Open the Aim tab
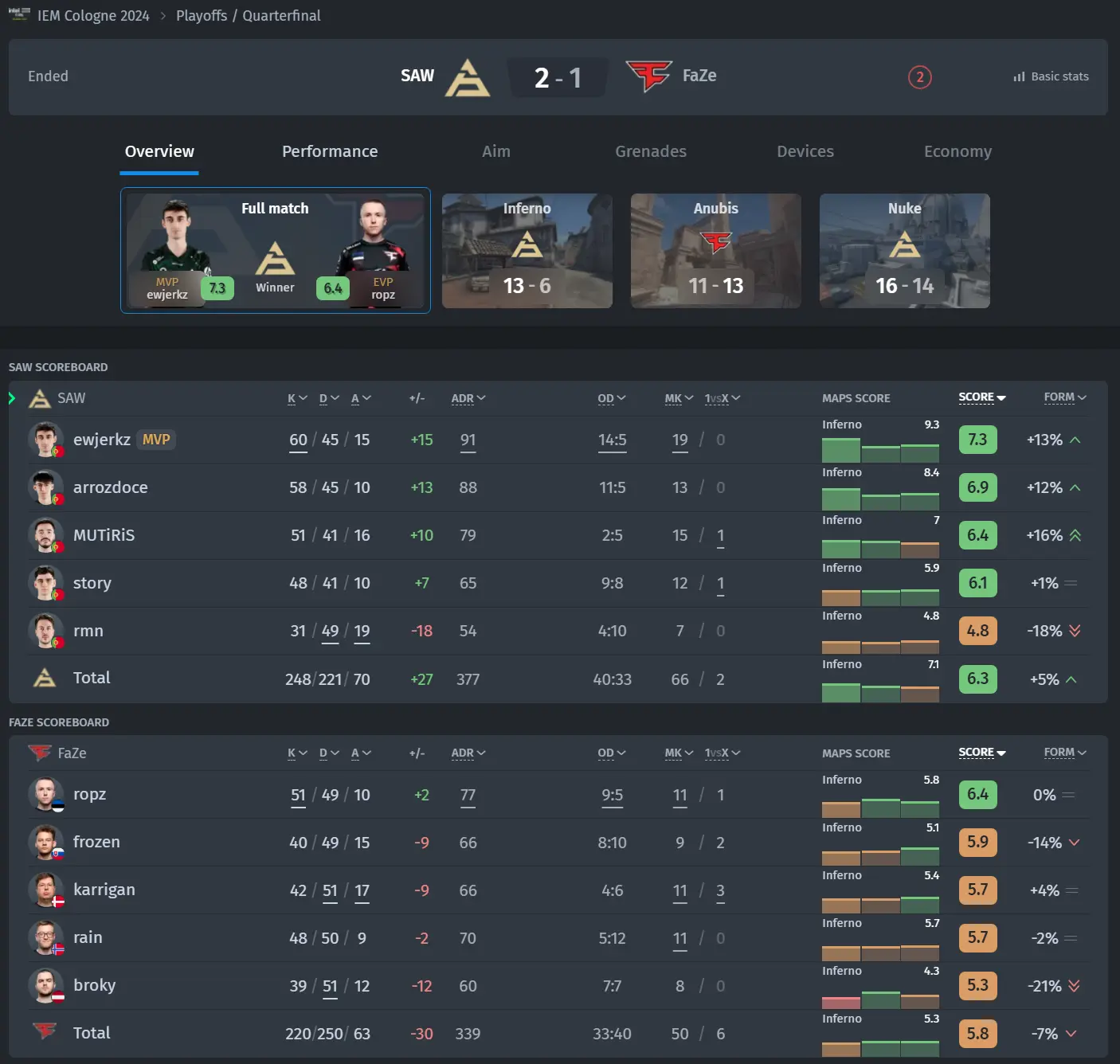The image size is (1120, 1064). [496, 151]
